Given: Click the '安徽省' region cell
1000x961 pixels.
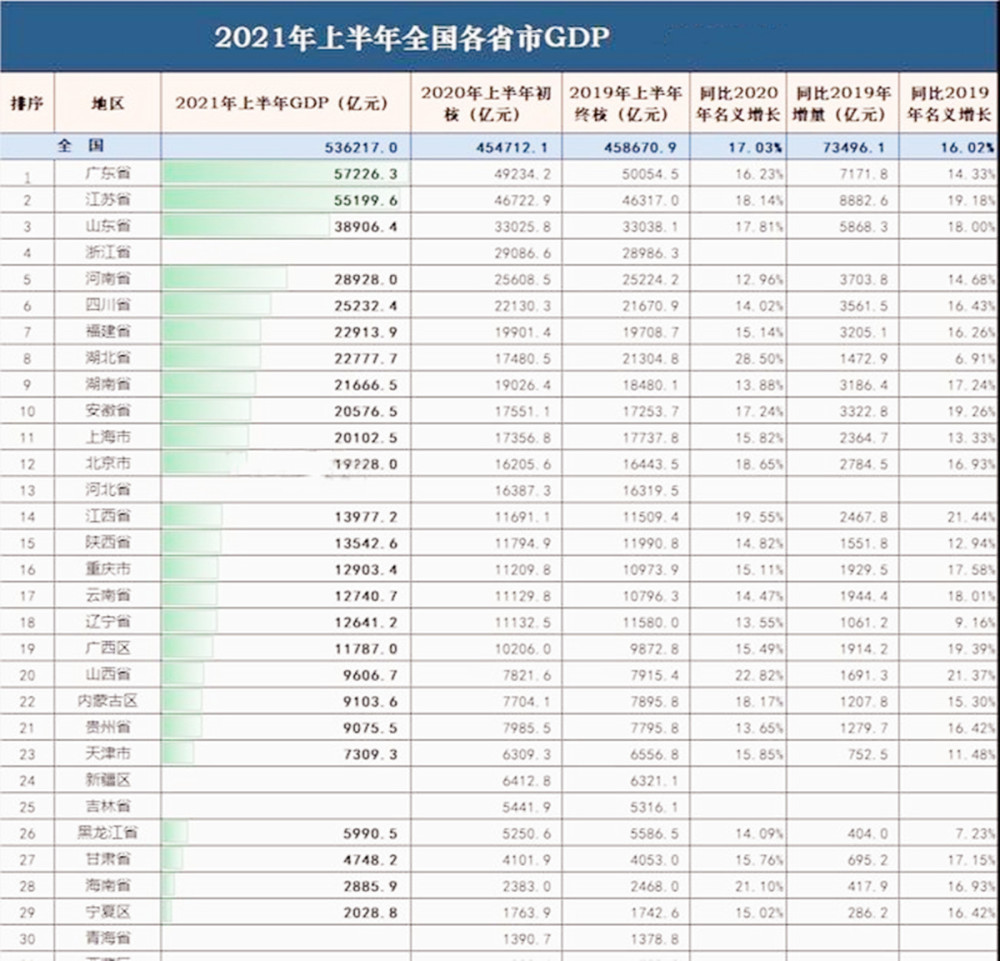Looking at the screenshot, I should (108, 410).
